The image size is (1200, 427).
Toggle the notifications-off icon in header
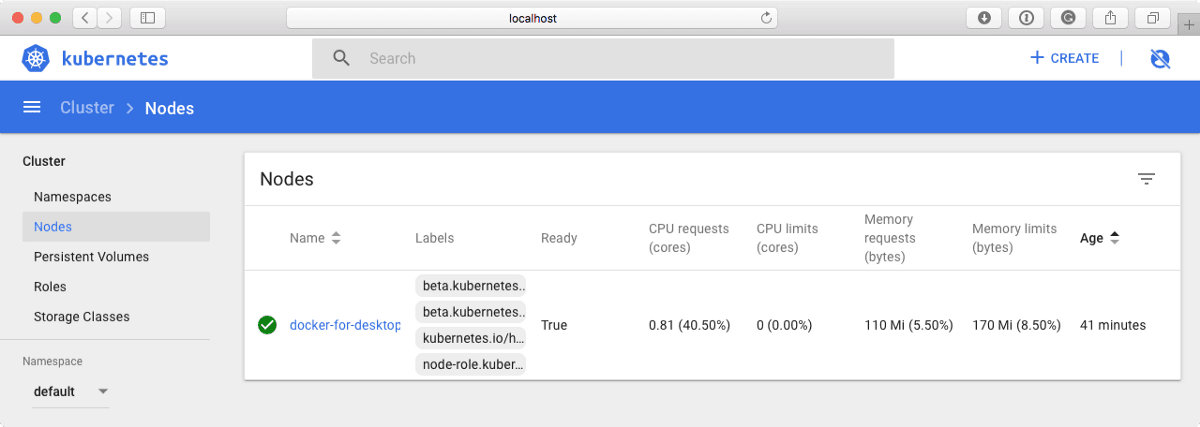click(1160, 59)
